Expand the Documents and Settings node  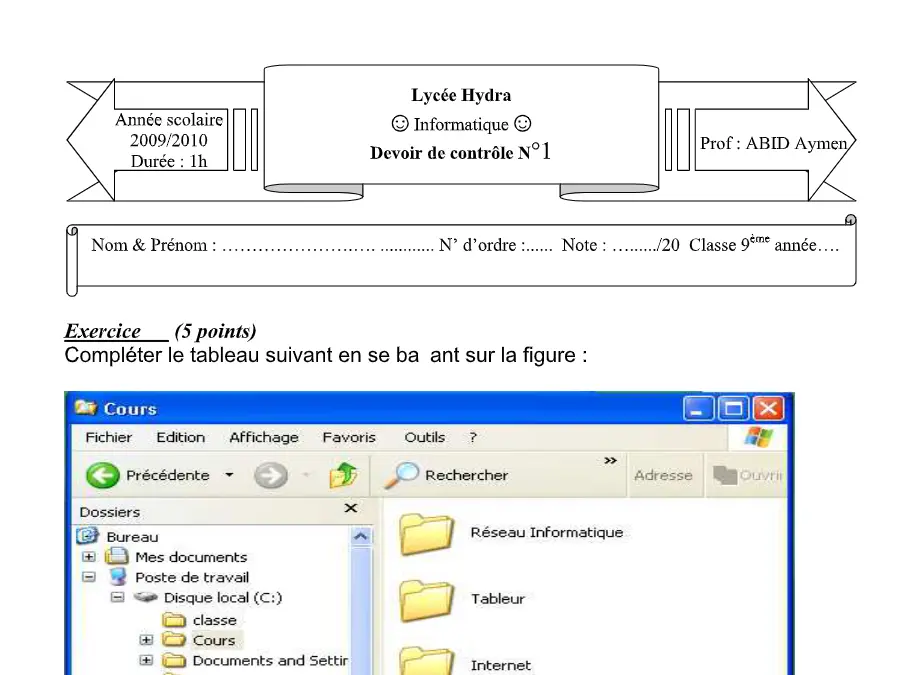146,661
